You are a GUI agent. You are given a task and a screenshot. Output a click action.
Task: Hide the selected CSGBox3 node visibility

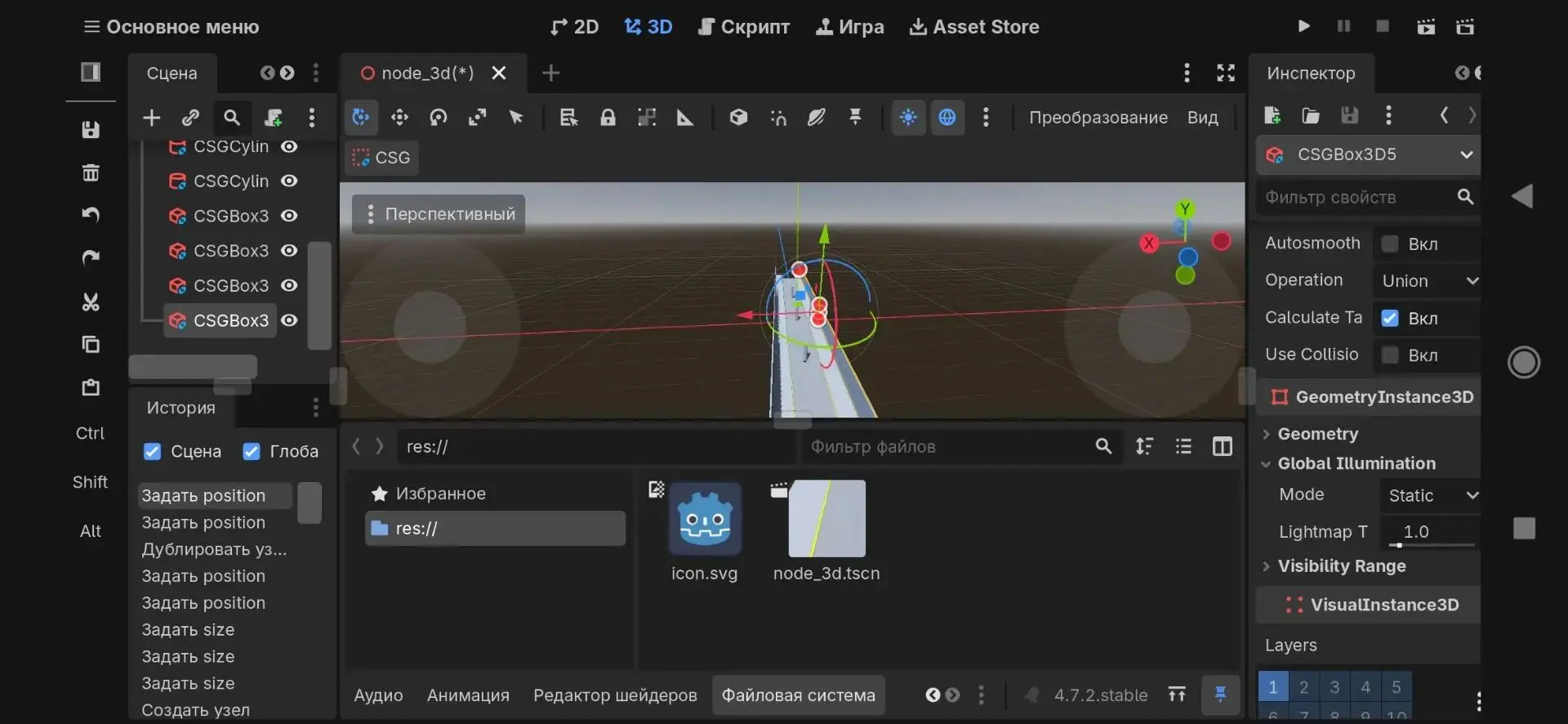[289, 320]
